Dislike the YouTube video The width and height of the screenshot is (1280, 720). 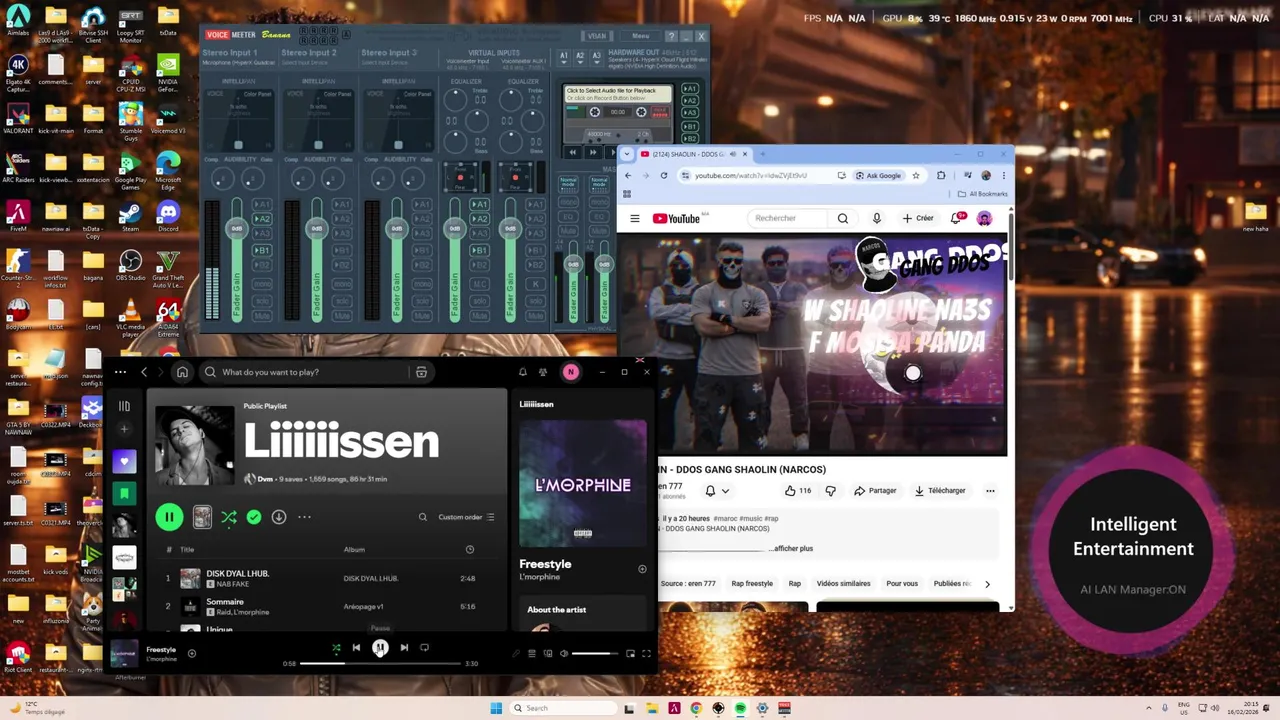tap(830, 491)
